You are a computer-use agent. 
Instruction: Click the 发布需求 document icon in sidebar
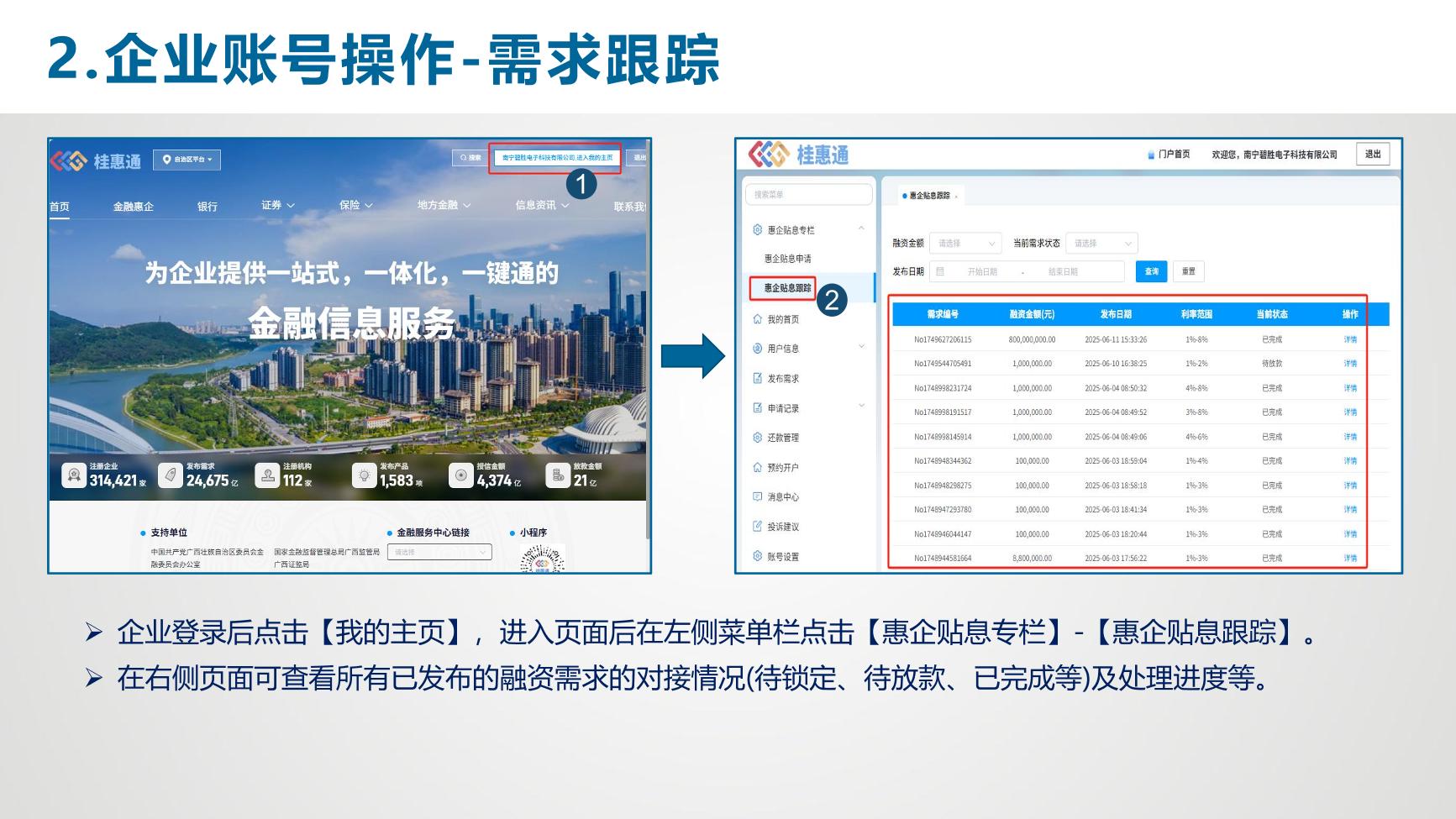758,378
